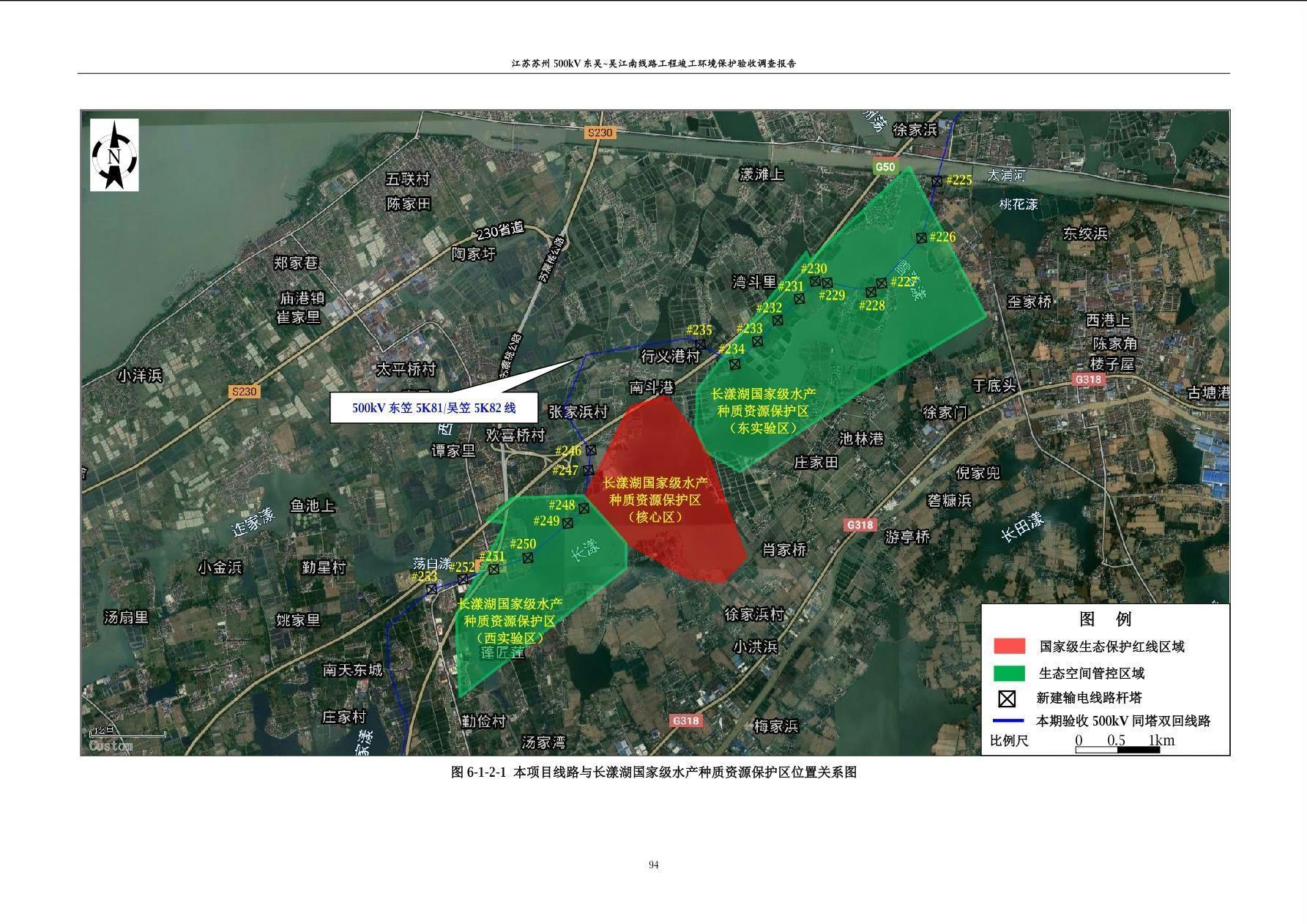Click the place name 小洪浜
The height and width of the screenshot is (924, 1307).
pyautogui.click(x=755, y=646)
